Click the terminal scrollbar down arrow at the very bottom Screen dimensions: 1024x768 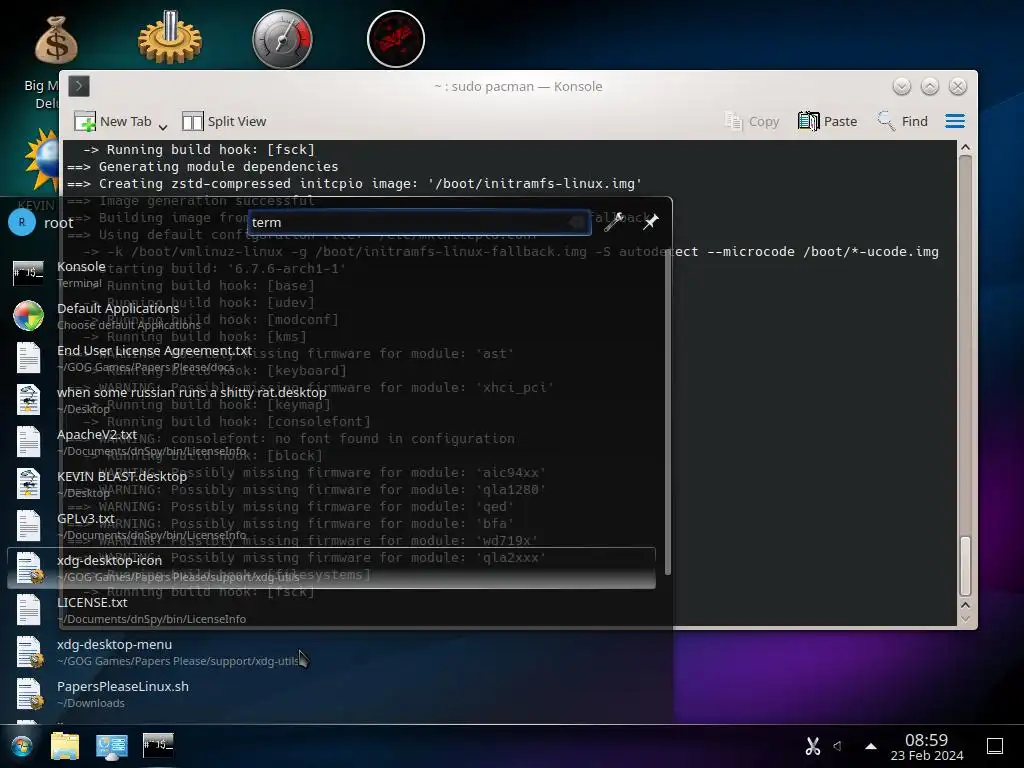point(965,619)
